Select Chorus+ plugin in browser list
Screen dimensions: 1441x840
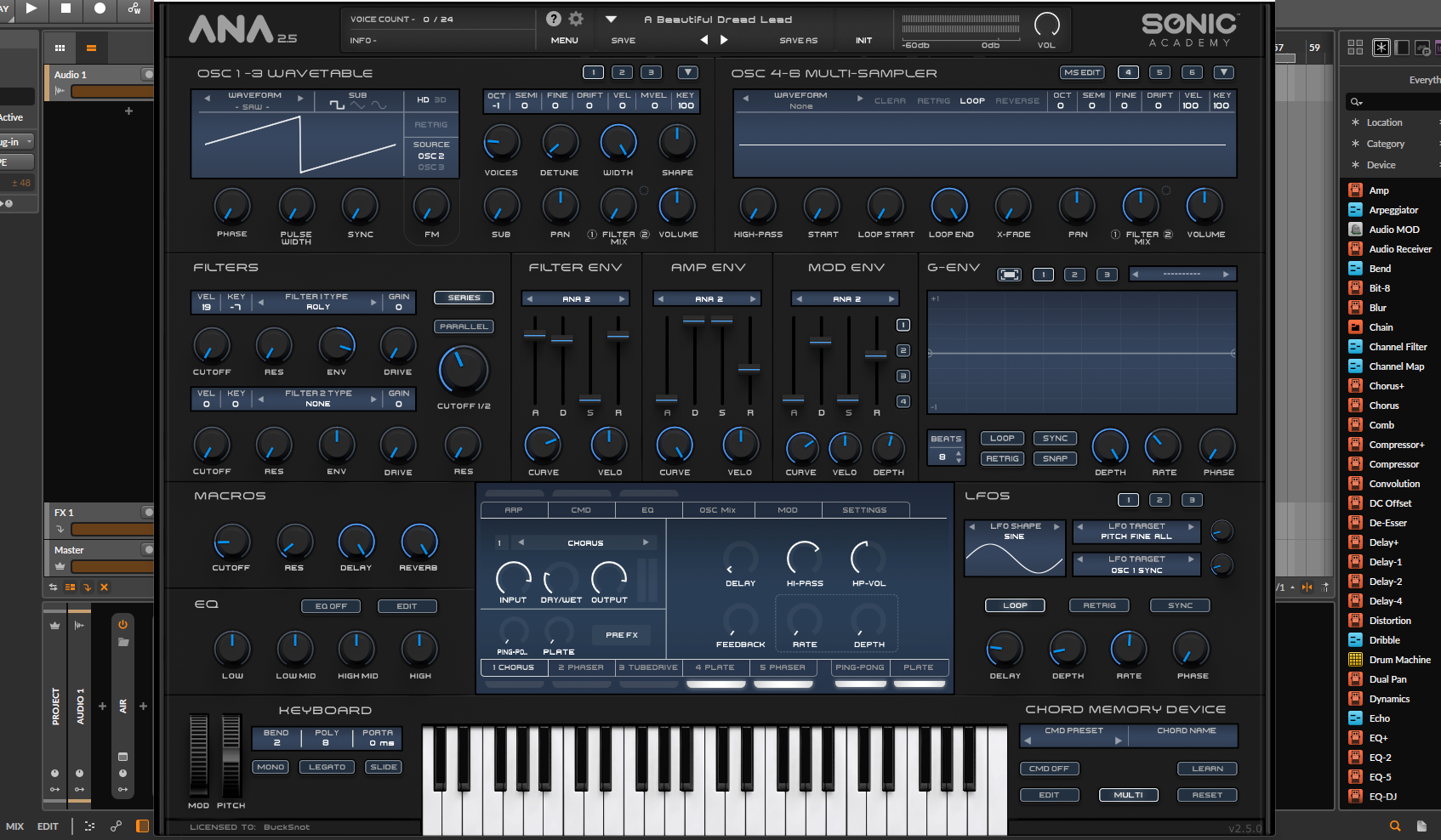click(1386, 386)
